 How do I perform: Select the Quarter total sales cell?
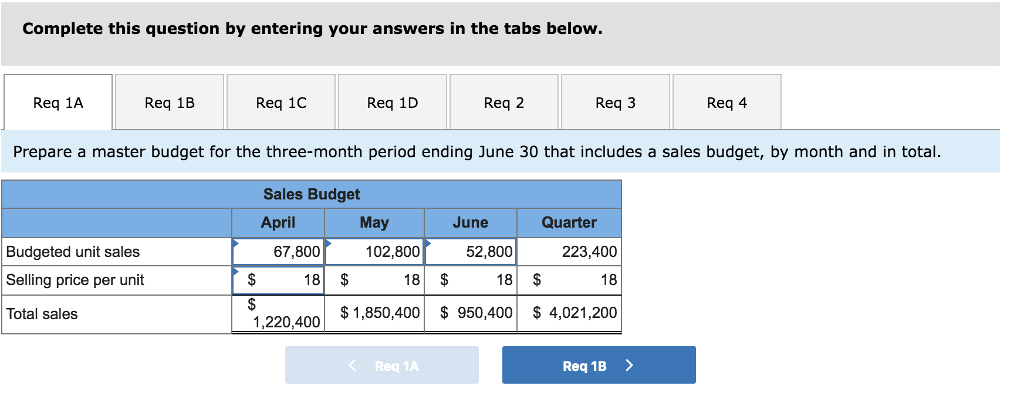569,314
